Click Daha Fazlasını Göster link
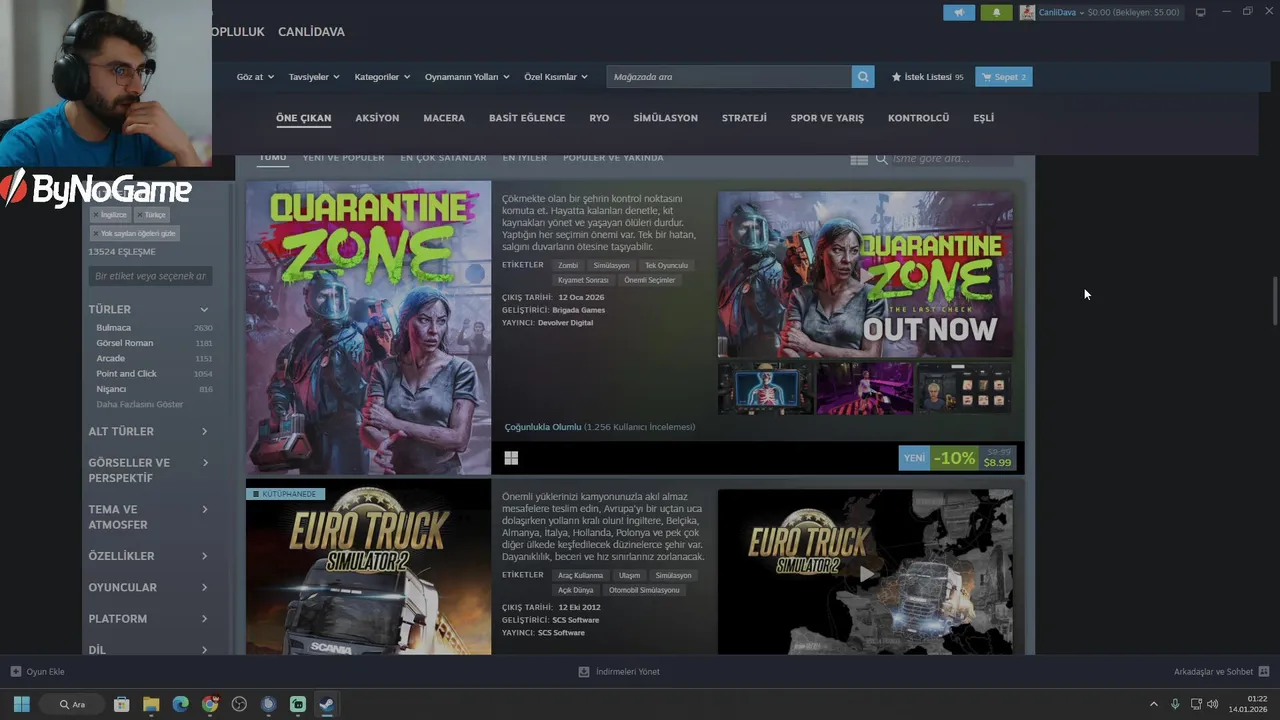 pyautogui.click(x=139, y=405)
